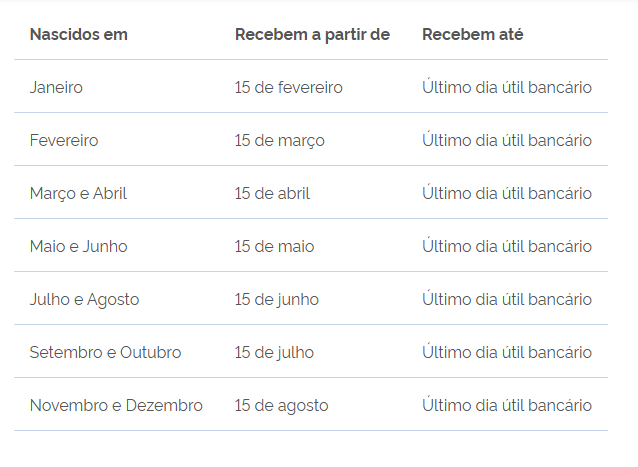The height and width of the screenshot is (467, 638).
Task: Click the '15 de maio' date
Action: [274, 247]
